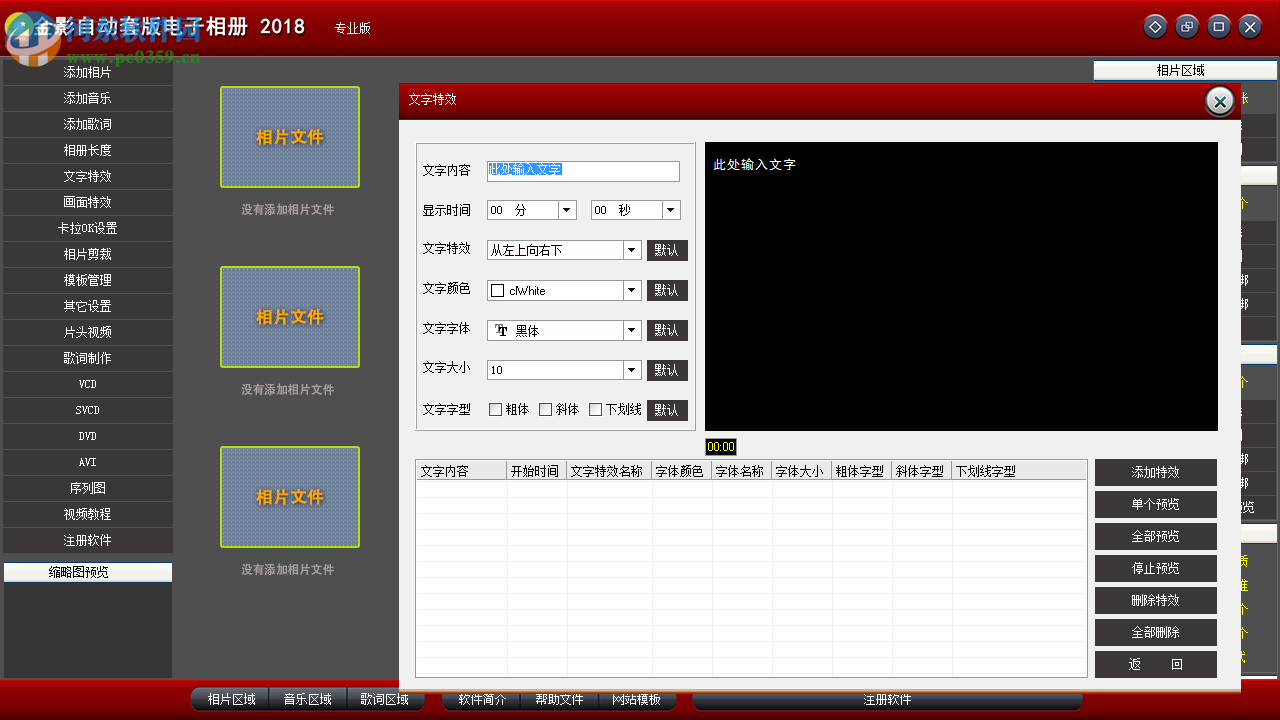
Task: Click the black text preview area
Action: click(x=961, y=286)
